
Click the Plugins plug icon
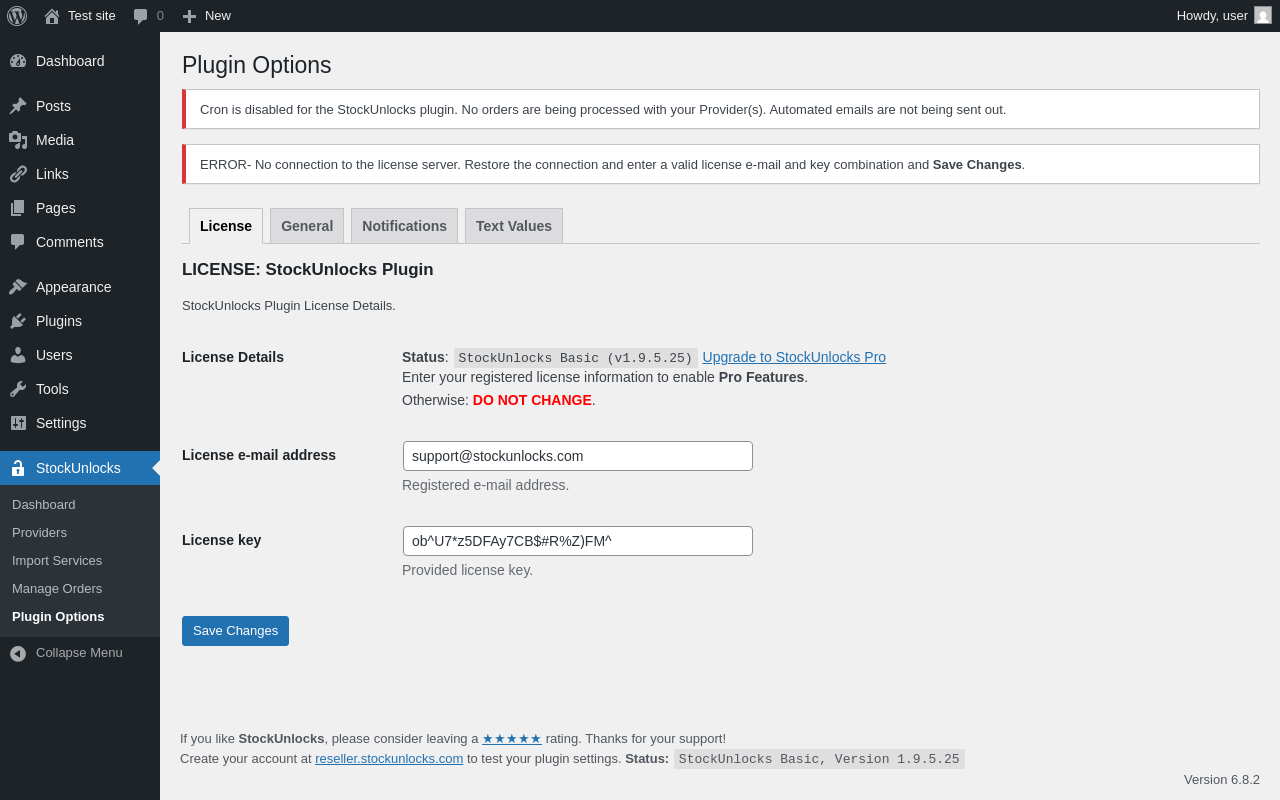(x=18, y=321)
